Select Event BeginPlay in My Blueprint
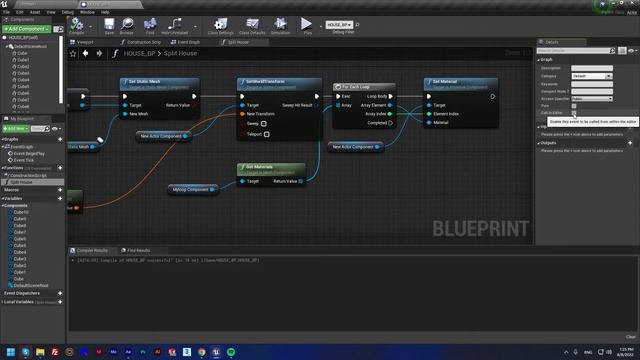 (29, 154)
